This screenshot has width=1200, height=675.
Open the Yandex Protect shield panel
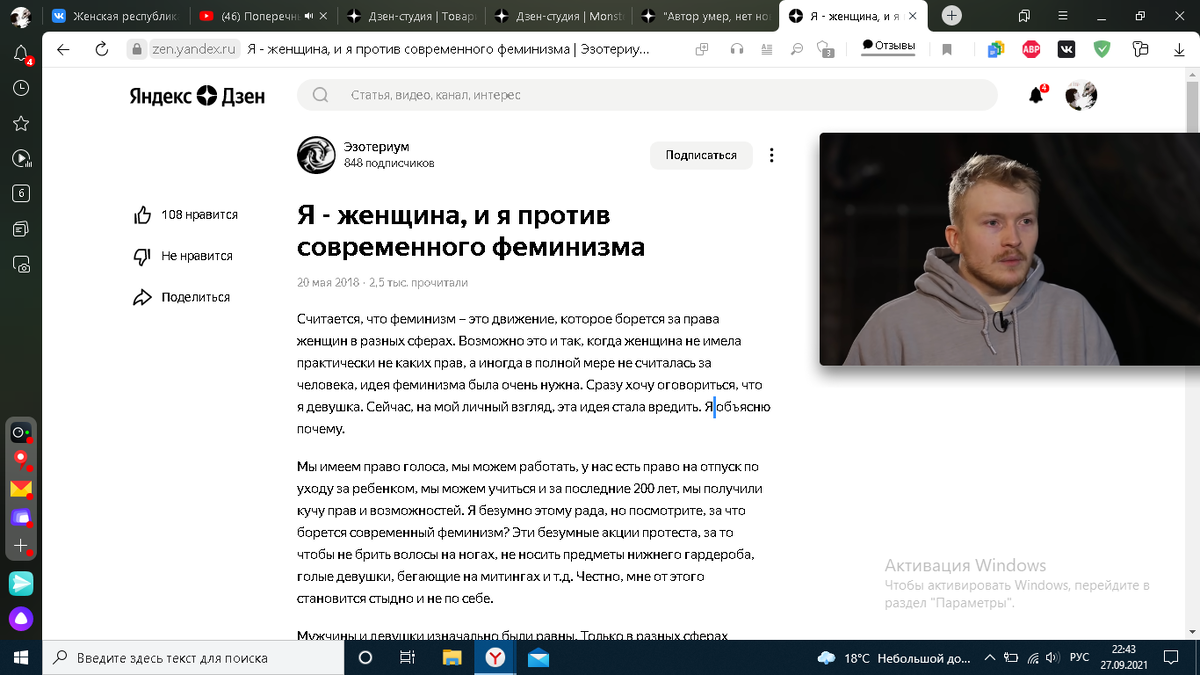tap(826, 48)
